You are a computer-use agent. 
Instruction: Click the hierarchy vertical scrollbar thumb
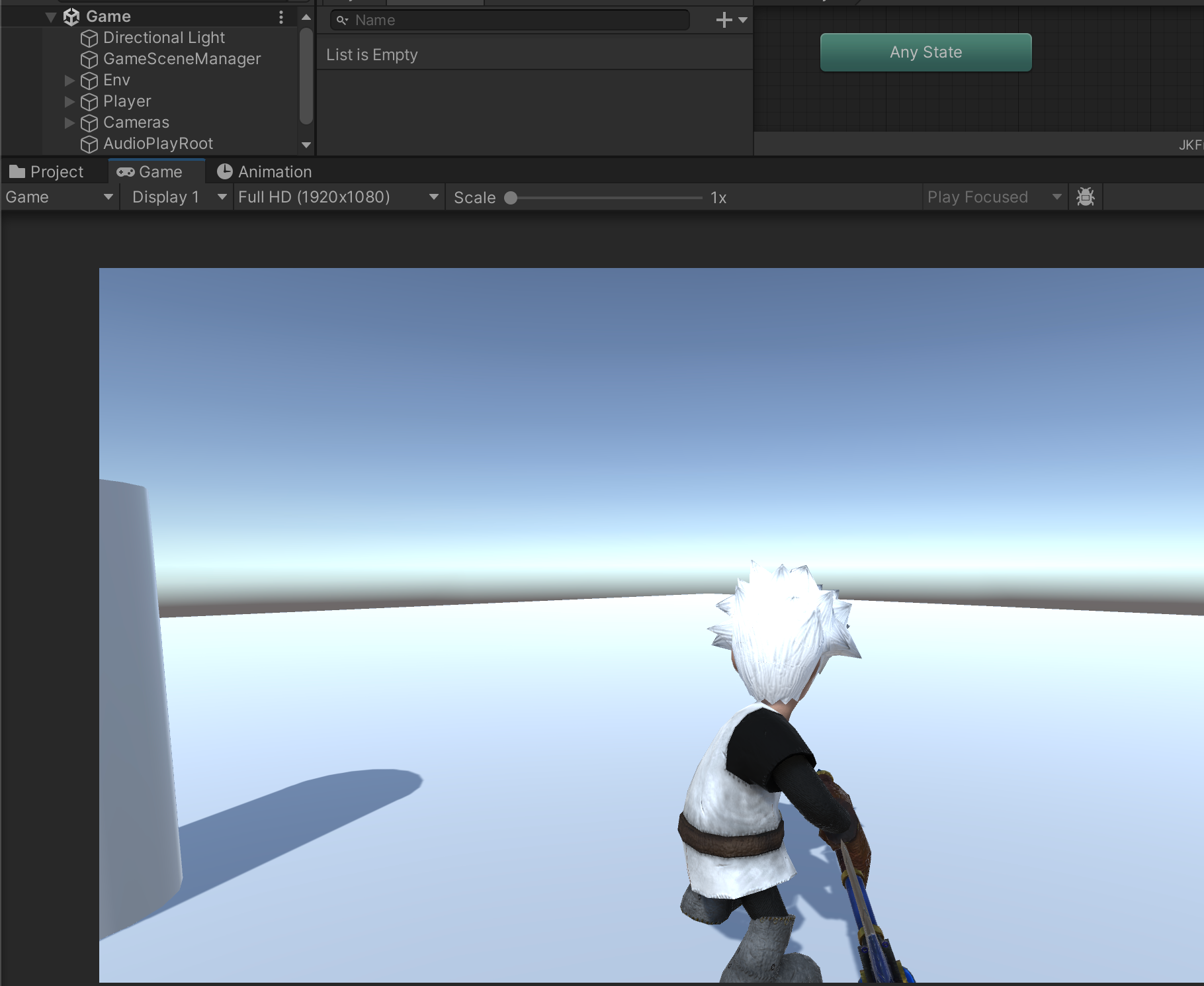pos(306,76)
